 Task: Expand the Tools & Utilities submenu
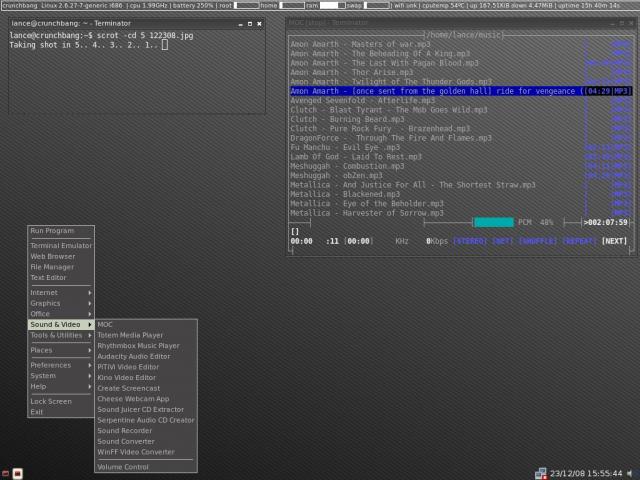click(x=60, y=335)
